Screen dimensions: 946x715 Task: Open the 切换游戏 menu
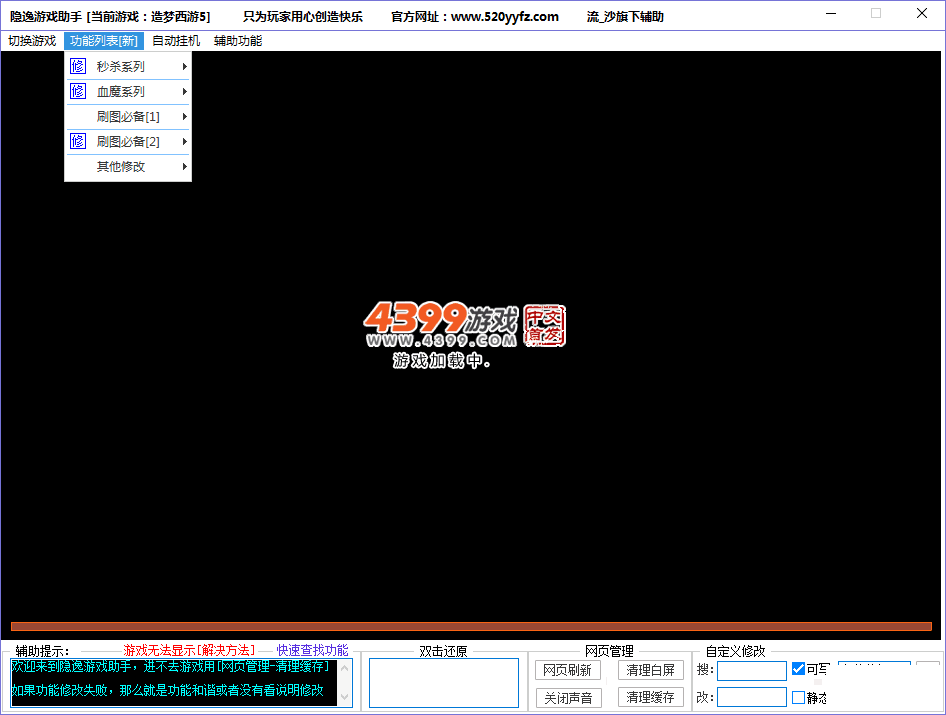32,41
